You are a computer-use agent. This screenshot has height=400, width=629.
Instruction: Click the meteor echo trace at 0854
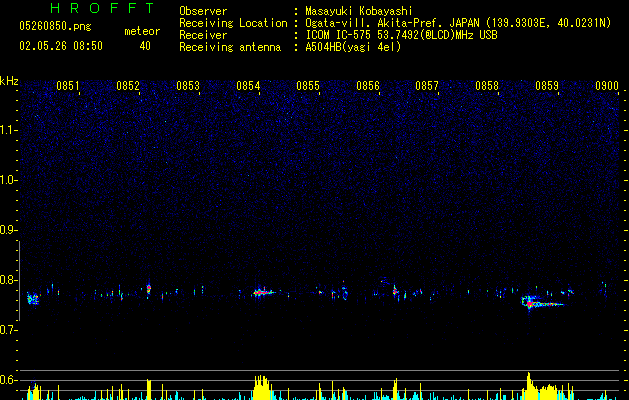tap(263, 292)
